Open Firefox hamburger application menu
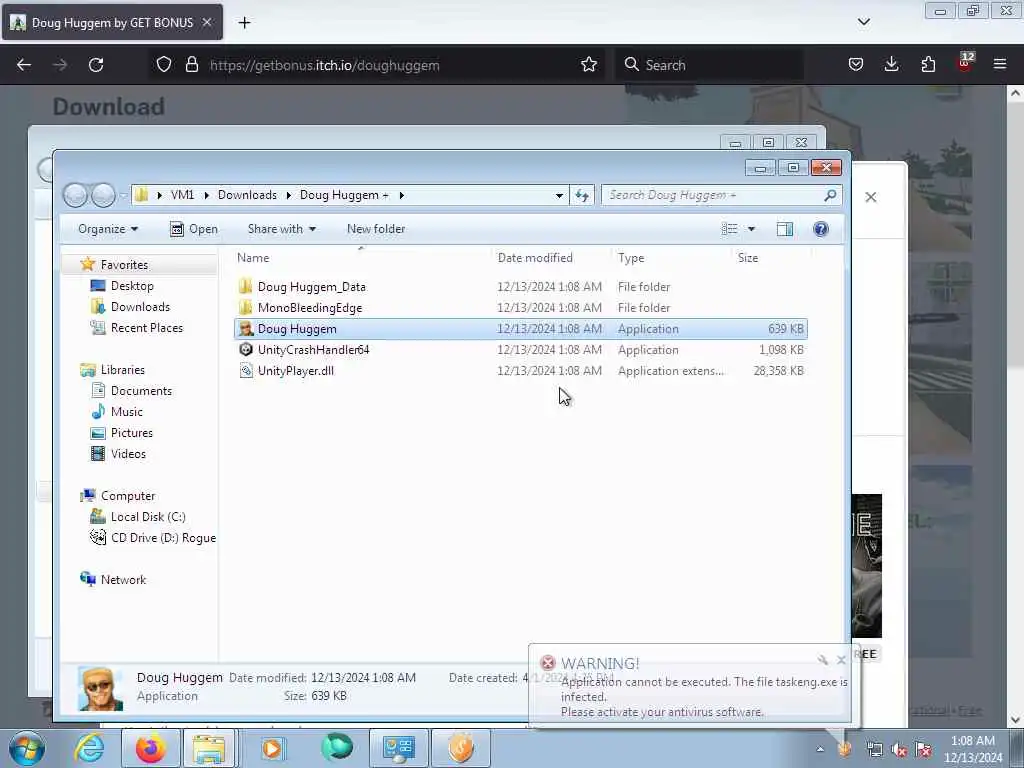 coord(1000,64)
